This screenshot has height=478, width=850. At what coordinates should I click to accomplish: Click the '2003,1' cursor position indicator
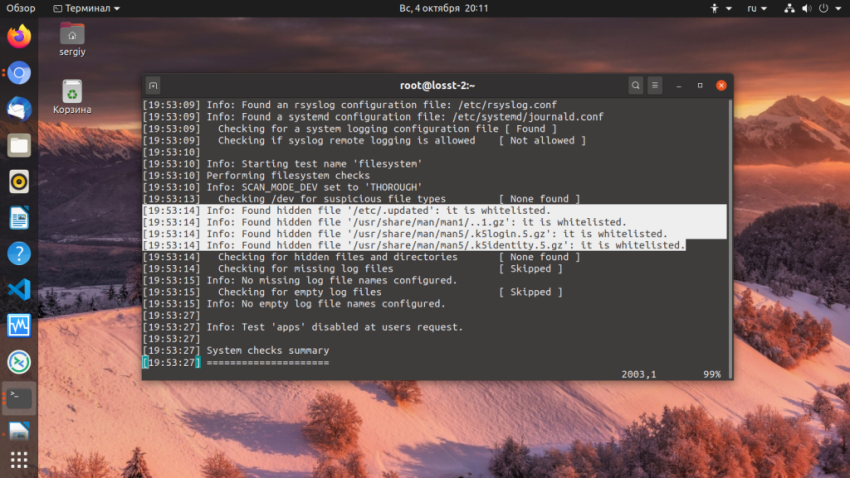(x=639, y=374)
